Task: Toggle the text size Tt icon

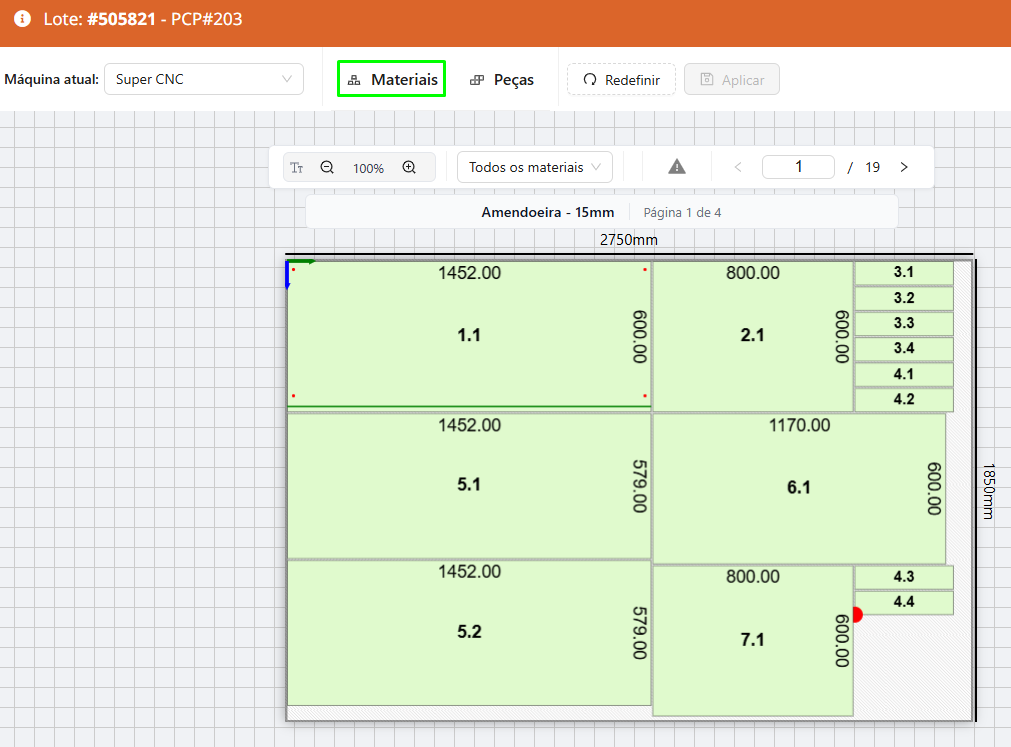Action: point(297,168)
